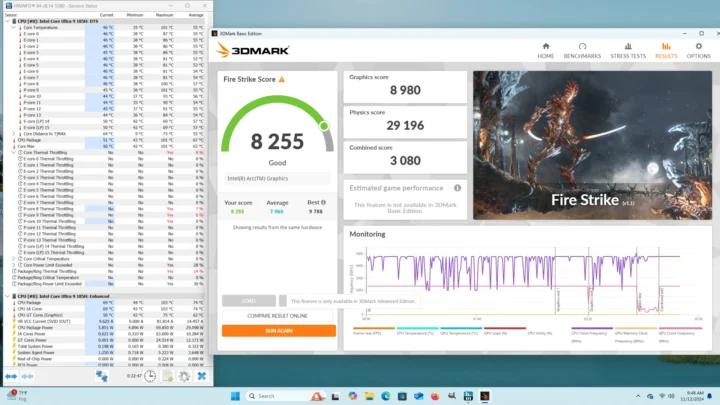The width and height of the screenshot is (720, 405).
Task: Expand the Core Critical Temperature node
Action: [13, 259]
